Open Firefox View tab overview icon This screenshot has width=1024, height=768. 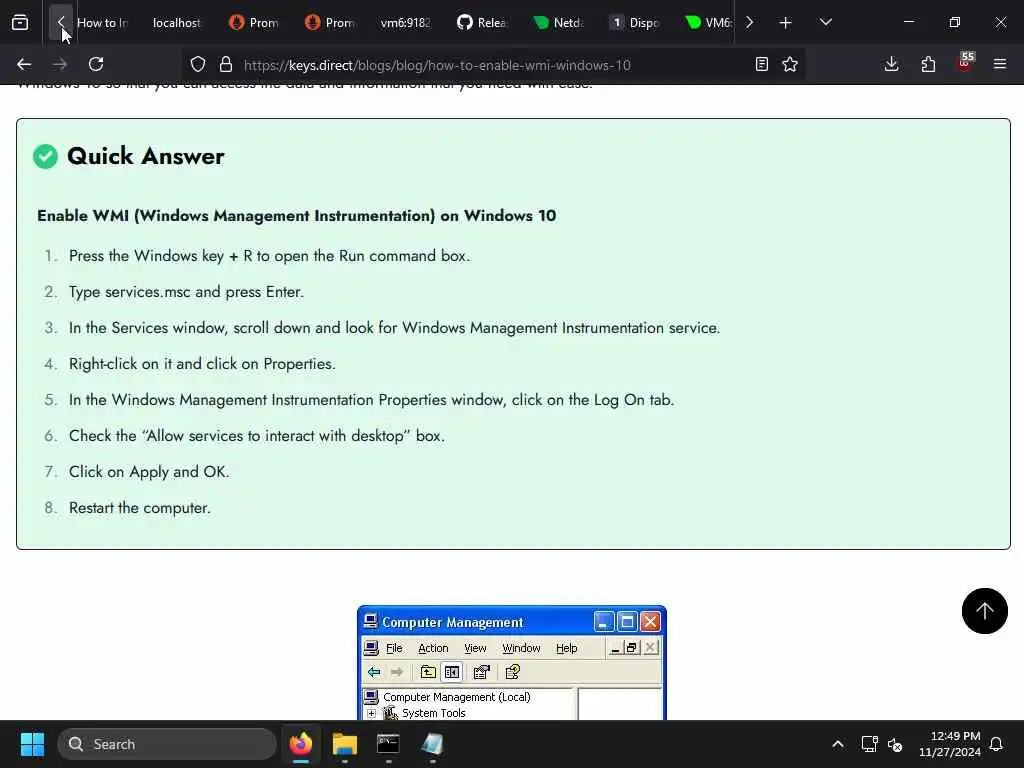pos(20,22)
